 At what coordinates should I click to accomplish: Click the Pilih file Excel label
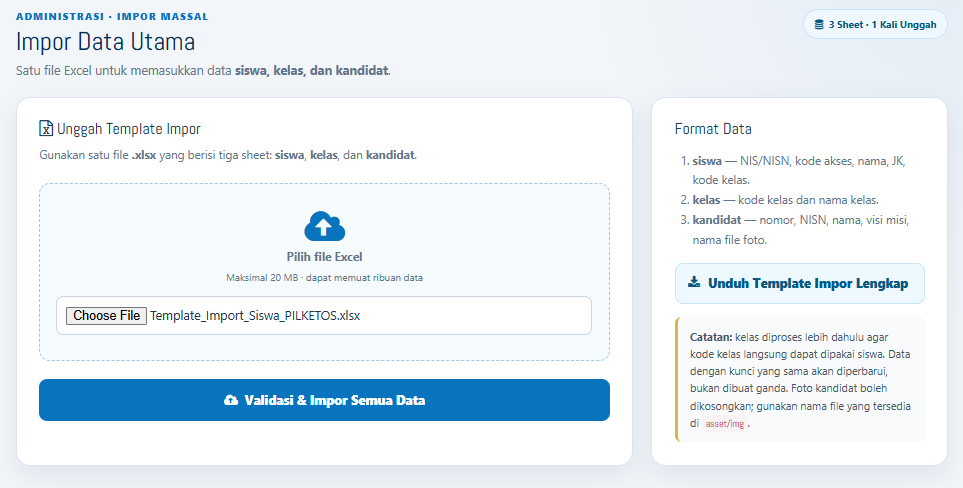point(324,257)
